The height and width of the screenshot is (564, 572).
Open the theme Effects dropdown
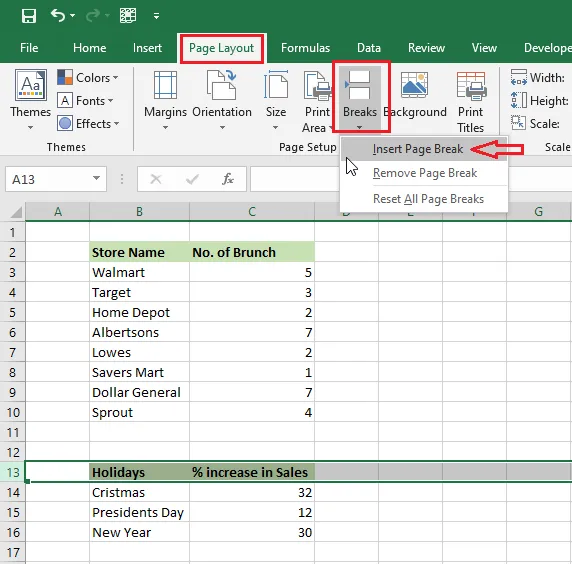[88, 124]
